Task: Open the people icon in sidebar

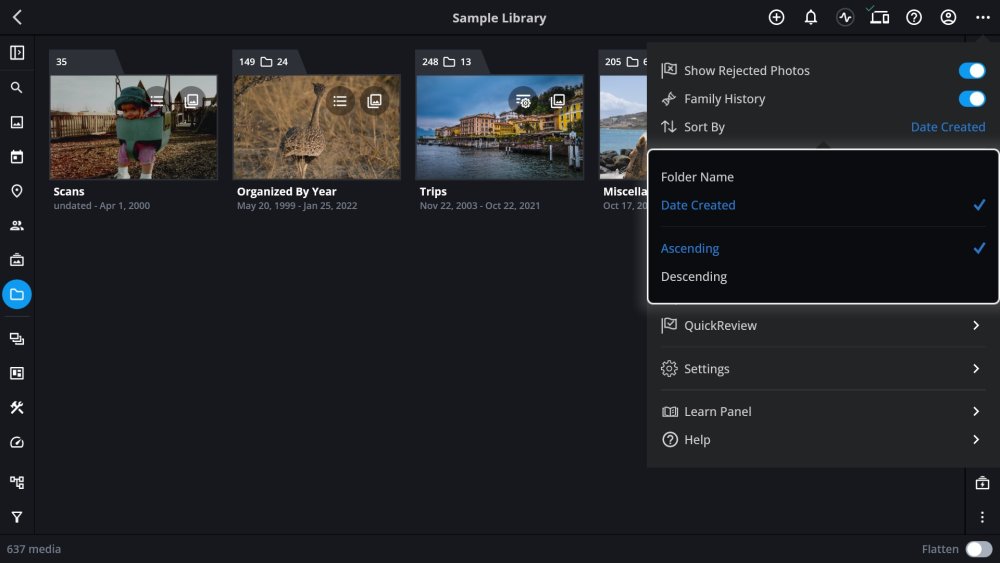Action: pos(17,226)
